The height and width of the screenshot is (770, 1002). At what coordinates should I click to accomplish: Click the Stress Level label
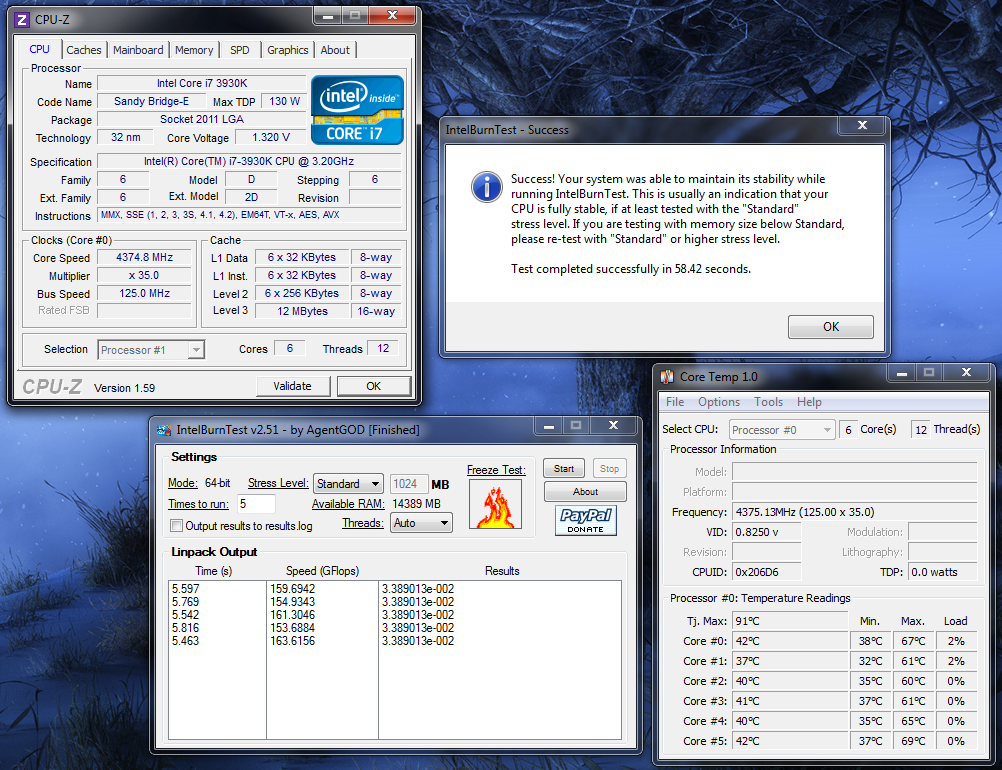coord(278,483)
